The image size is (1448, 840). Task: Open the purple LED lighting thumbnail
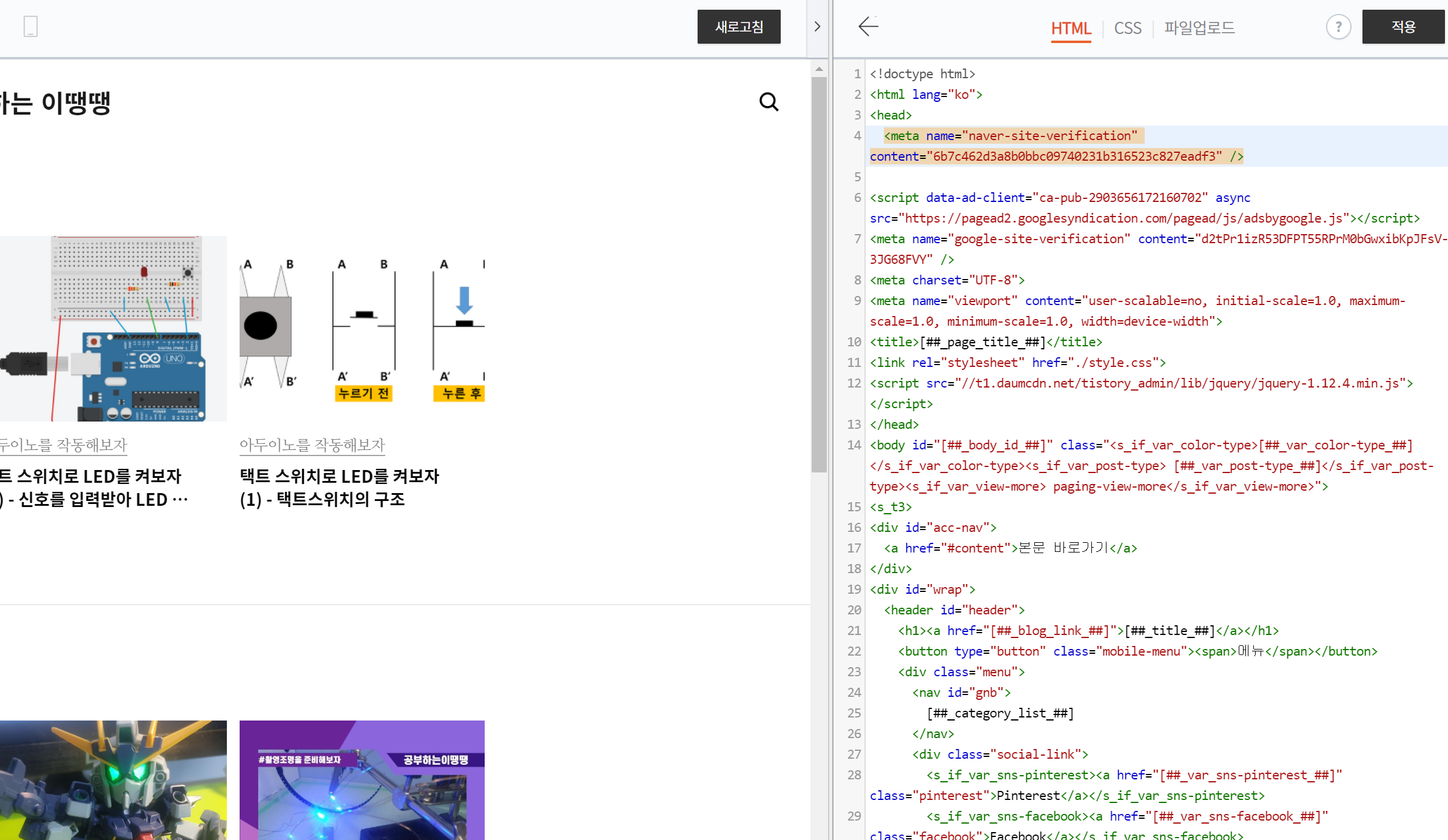click(x=362, y=780)
